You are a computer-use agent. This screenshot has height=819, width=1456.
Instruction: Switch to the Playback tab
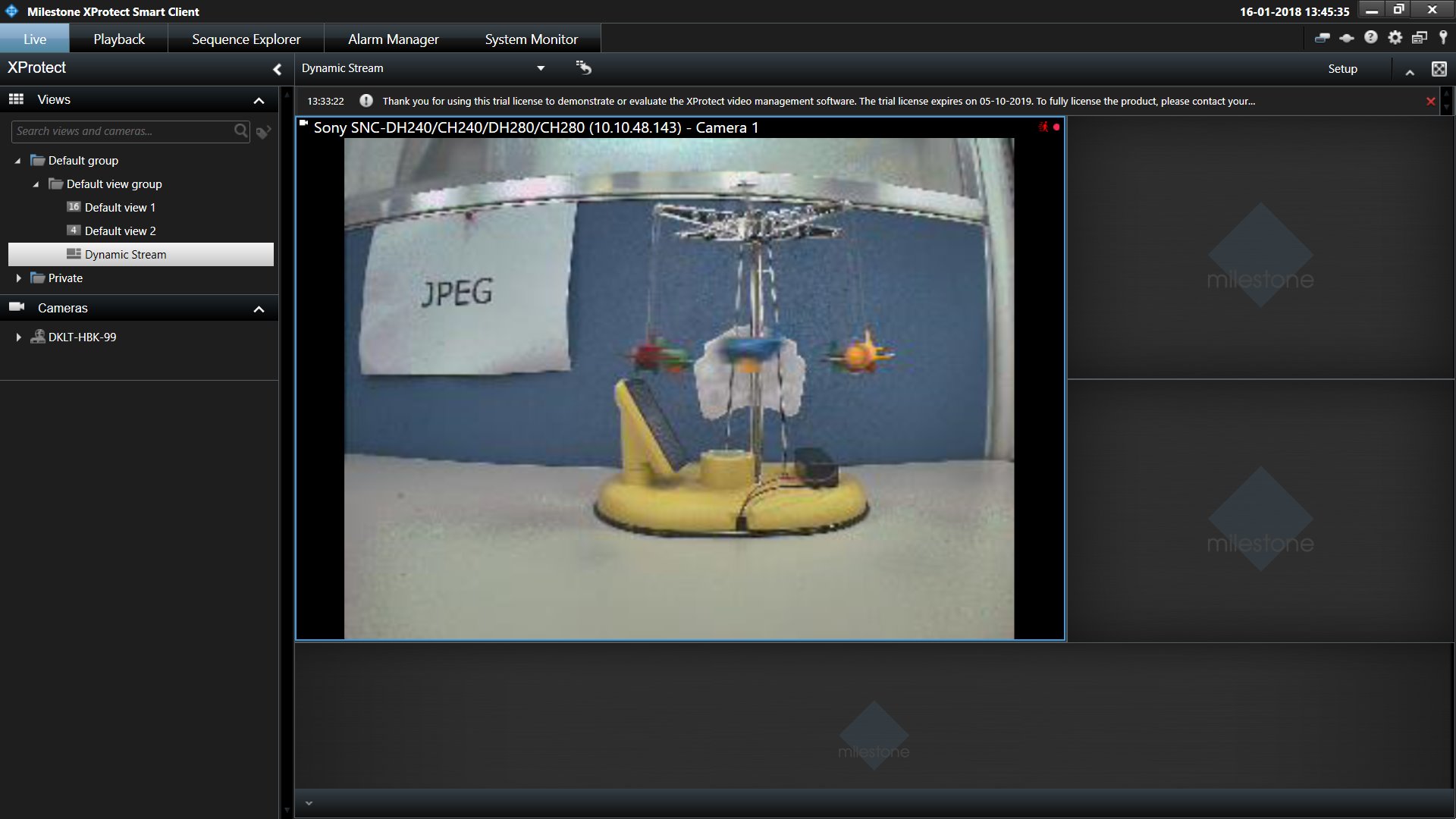coord(119,39)
